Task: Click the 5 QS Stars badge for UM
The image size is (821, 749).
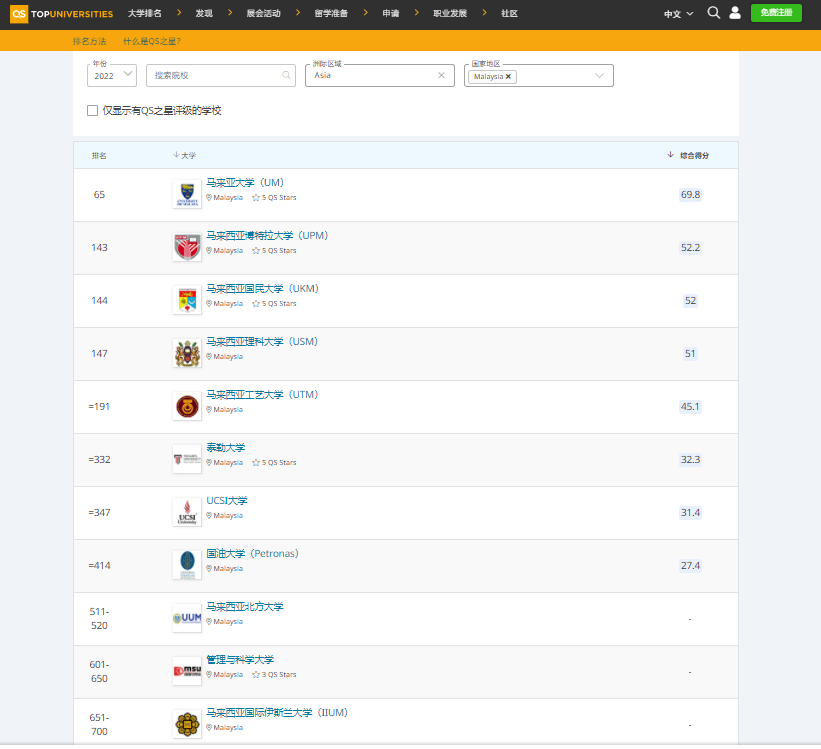Action: pos(274,197)
